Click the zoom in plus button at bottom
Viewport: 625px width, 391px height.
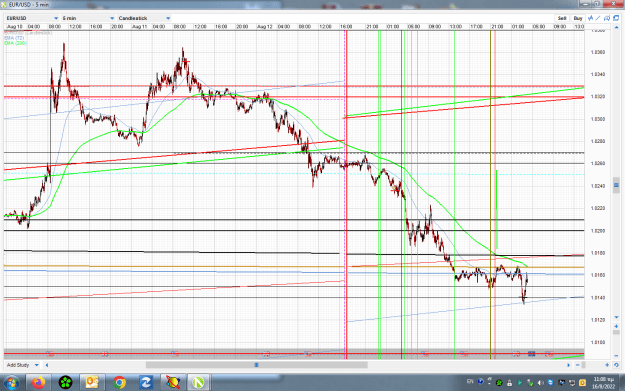[x=607, y=365]
